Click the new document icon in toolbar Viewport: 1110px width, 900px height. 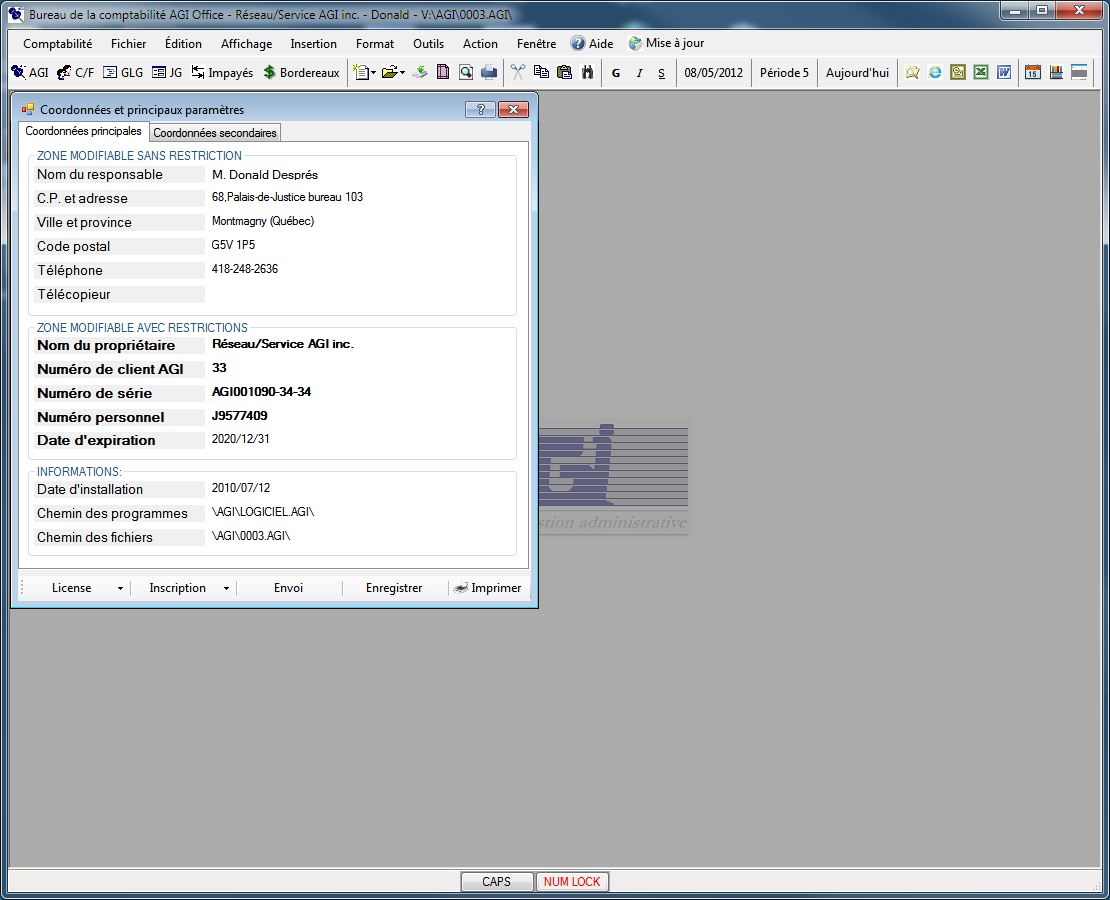tap(361, 72)
